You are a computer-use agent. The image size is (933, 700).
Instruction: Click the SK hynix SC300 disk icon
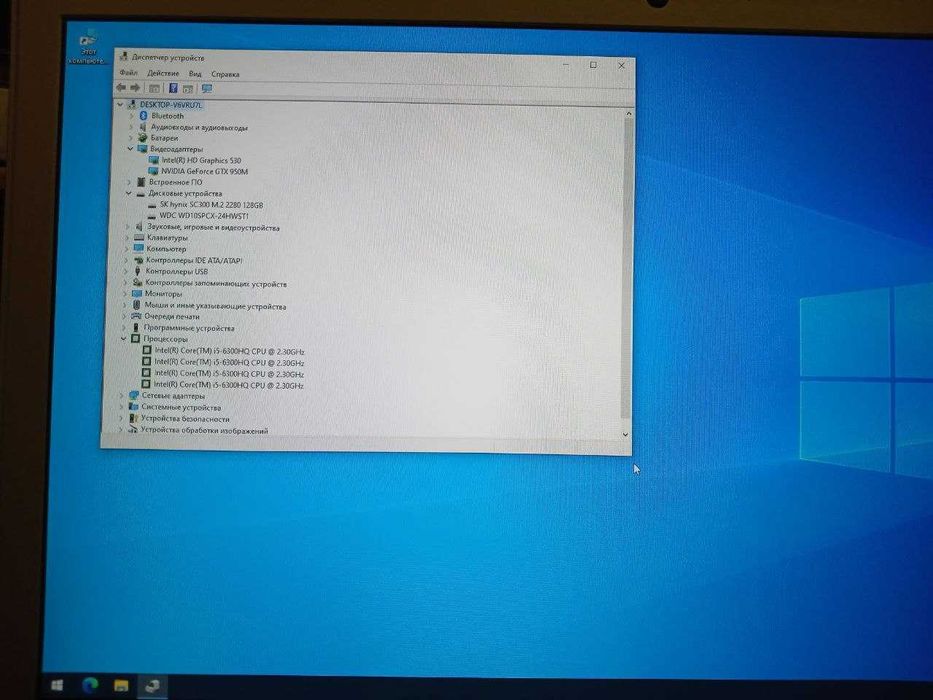[152, 205]
